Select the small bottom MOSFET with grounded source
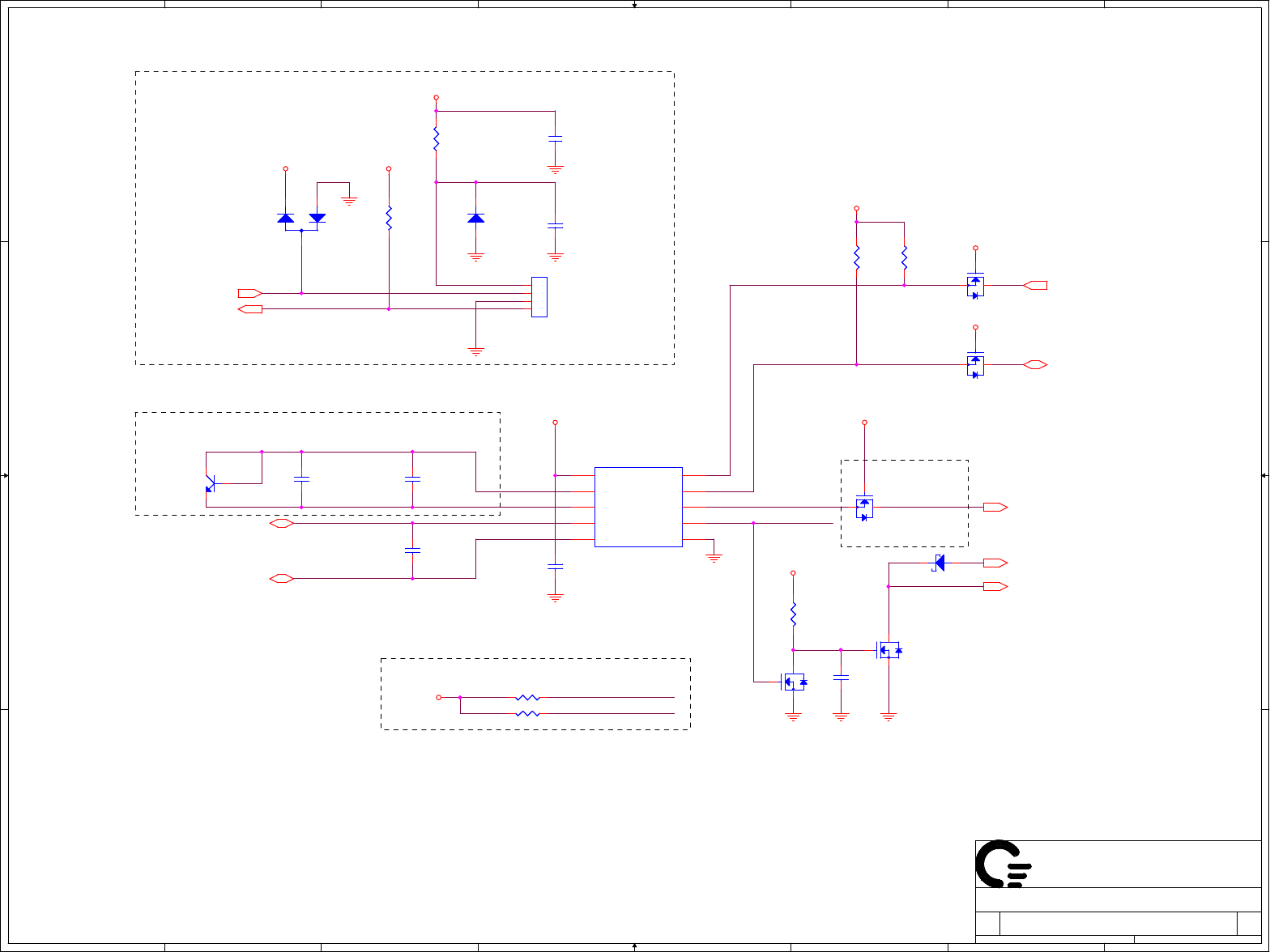The width and height of the screenshot is (1270, 952). click(x=794, y=682)
